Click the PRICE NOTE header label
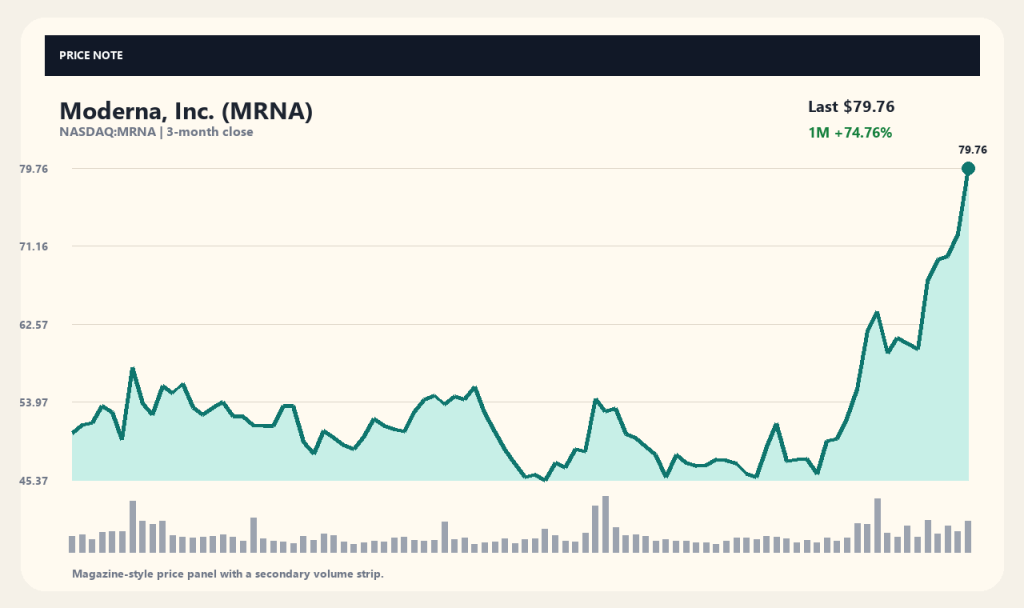Screen dimensions: 1024x608 click(91, 56)
